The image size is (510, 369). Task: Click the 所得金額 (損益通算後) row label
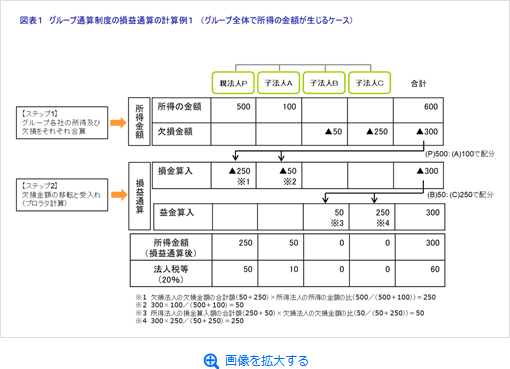coord(171,248)
